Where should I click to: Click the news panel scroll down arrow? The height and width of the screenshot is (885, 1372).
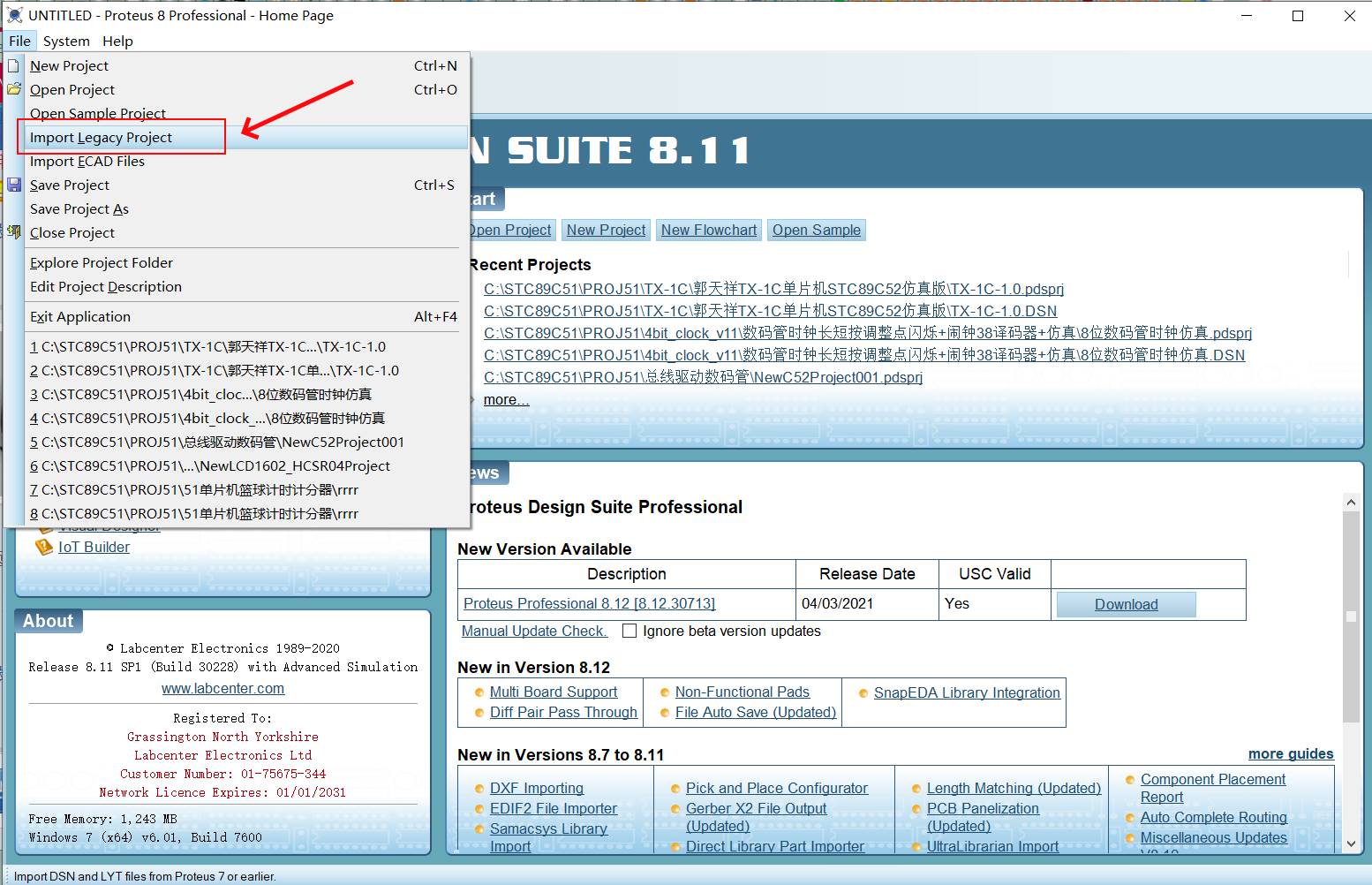(x=1351, y=843)
